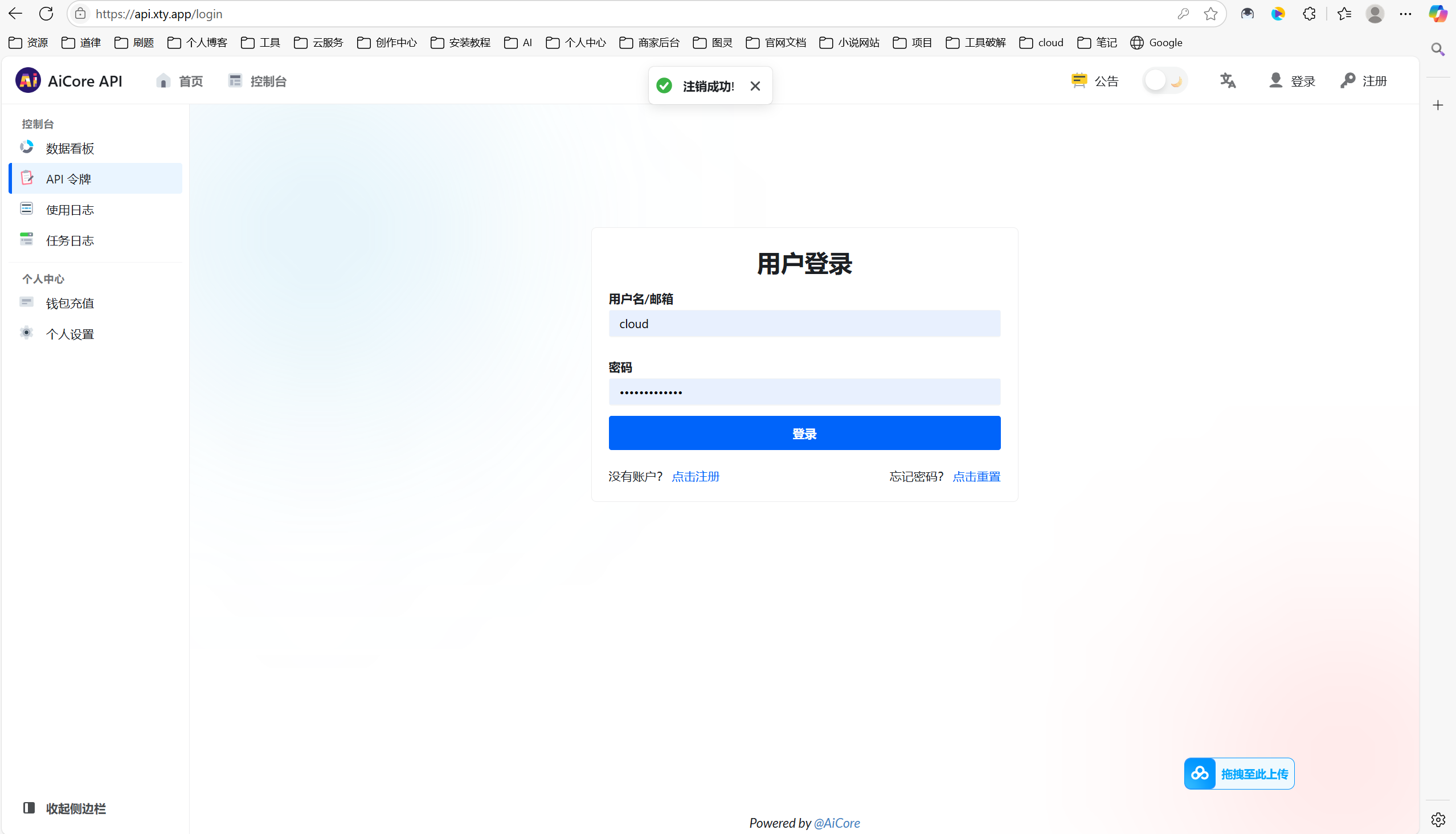Viewport: 1456px width, 834px height.
Task: Click the 钱包充值 wallet icon
Action: [x=26, y=302]
